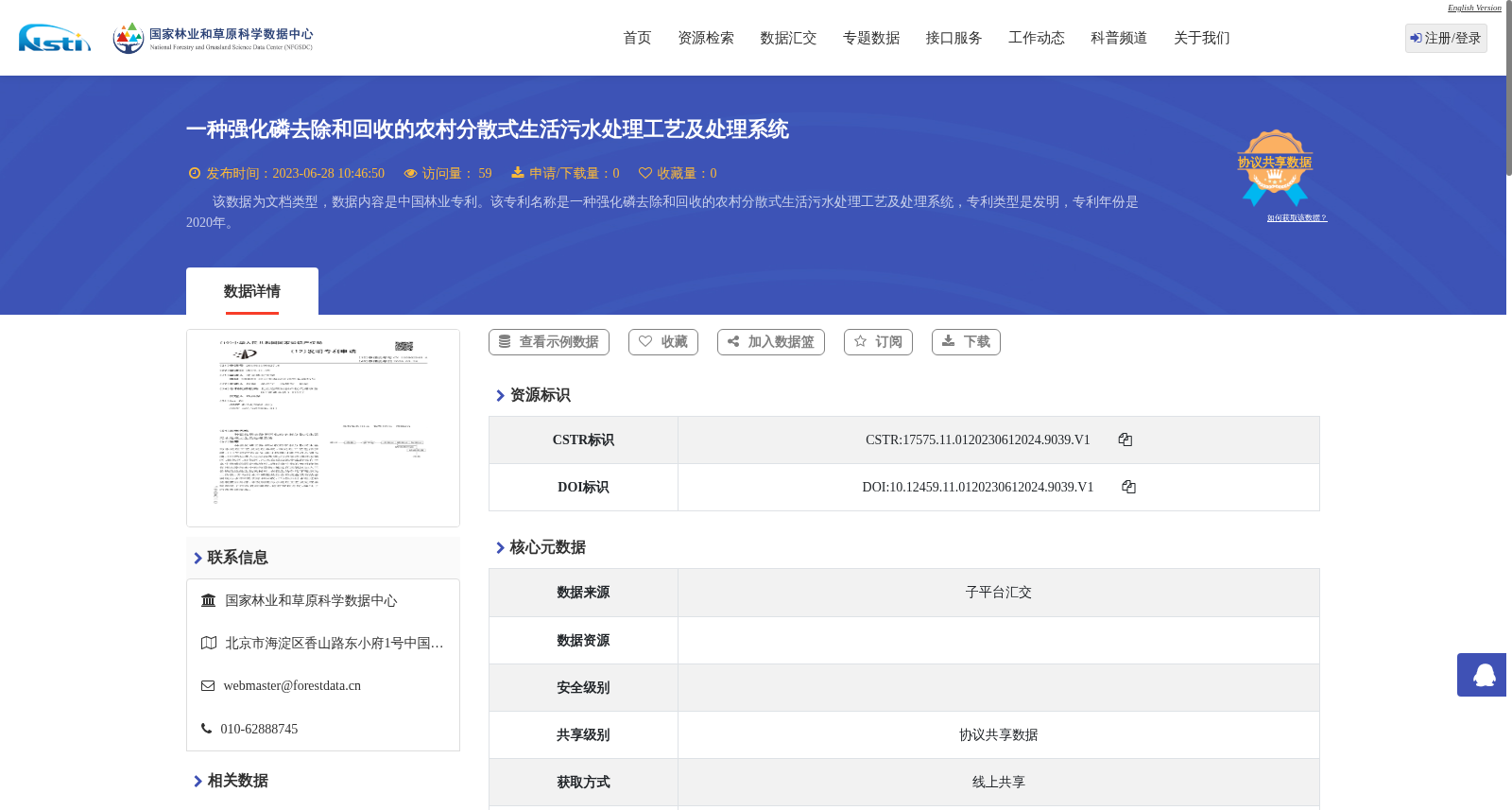Click the 线上共享 cell
This screenshot has width=1512, height=810.
point(999,783)
